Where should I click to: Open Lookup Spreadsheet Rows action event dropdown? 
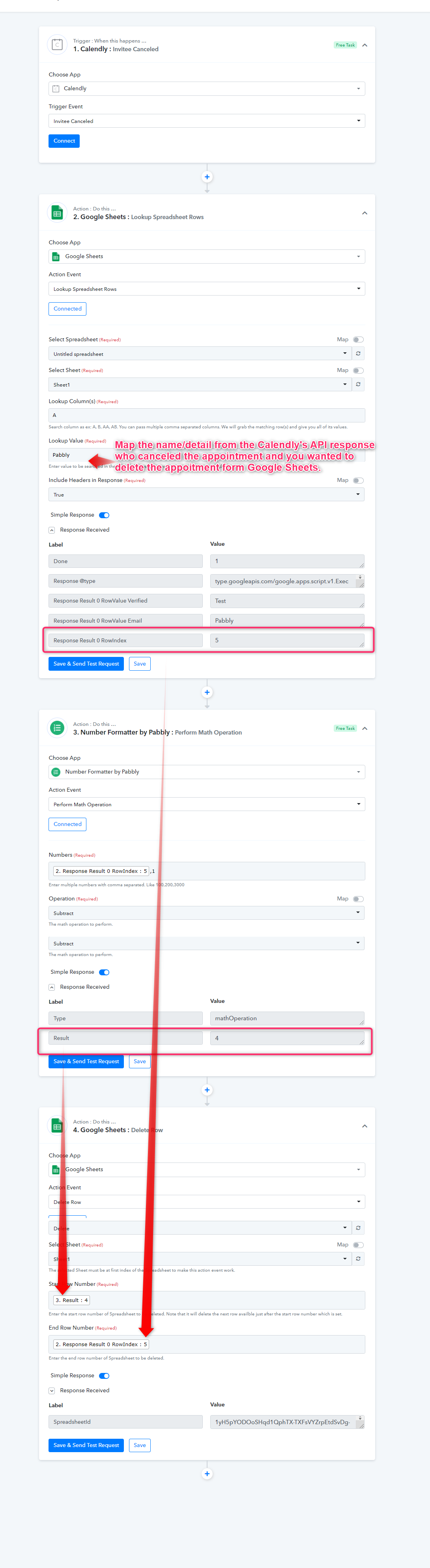[x=207, y=288]
